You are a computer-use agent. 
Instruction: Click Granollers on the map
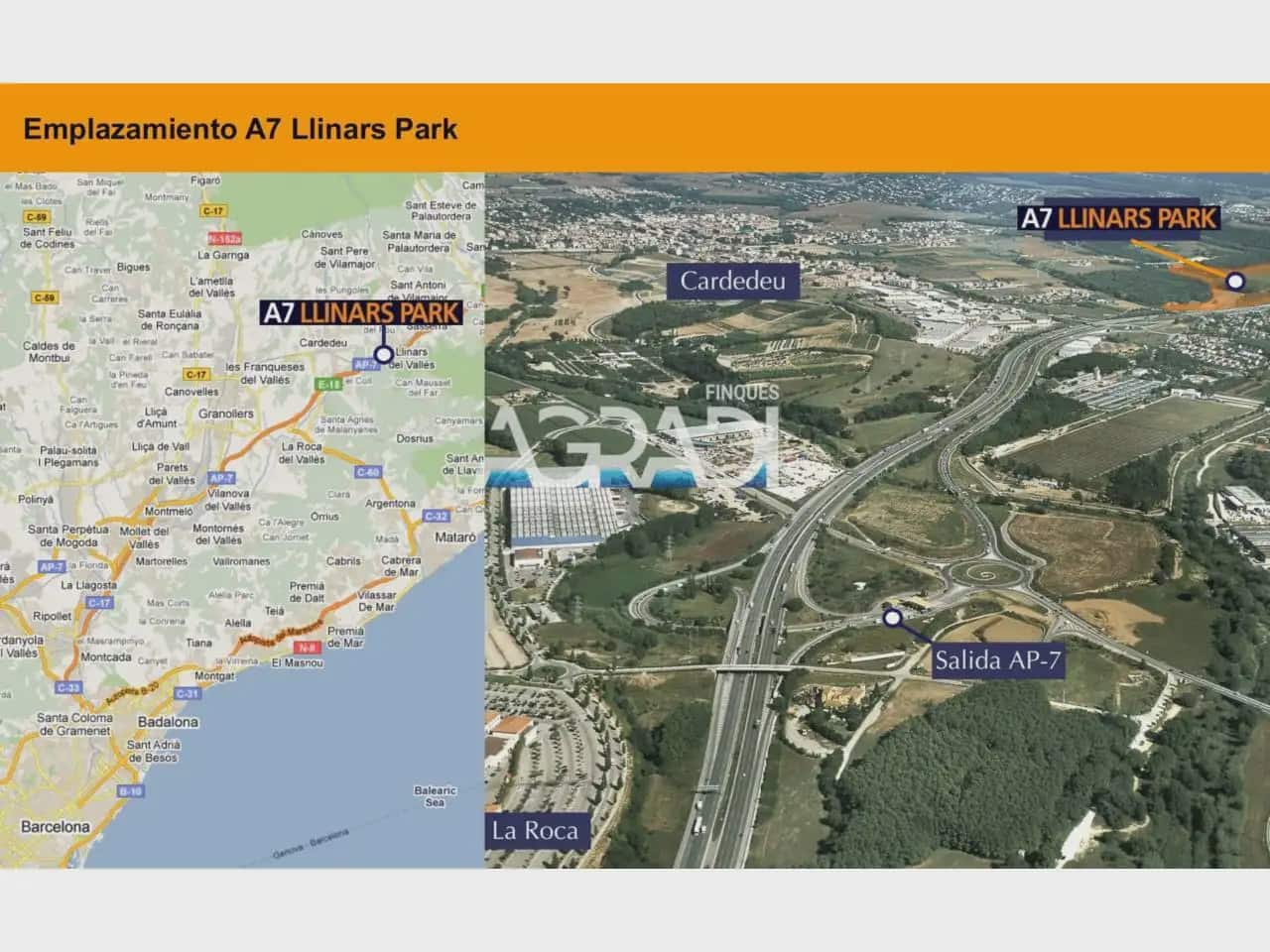[226, 414]
